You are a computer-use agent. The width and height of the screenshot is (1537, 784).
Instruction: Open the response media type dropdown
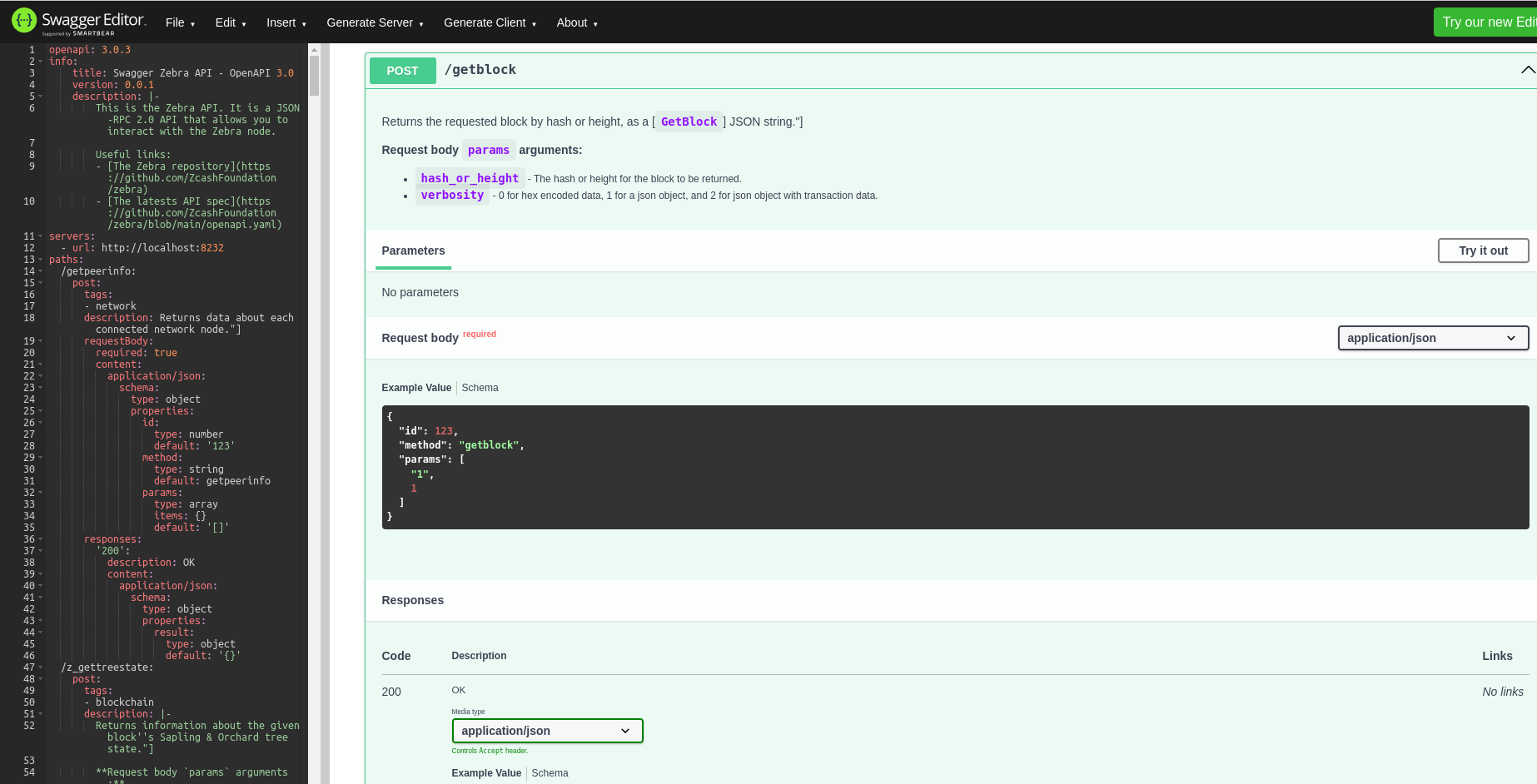tap(547, 731)
